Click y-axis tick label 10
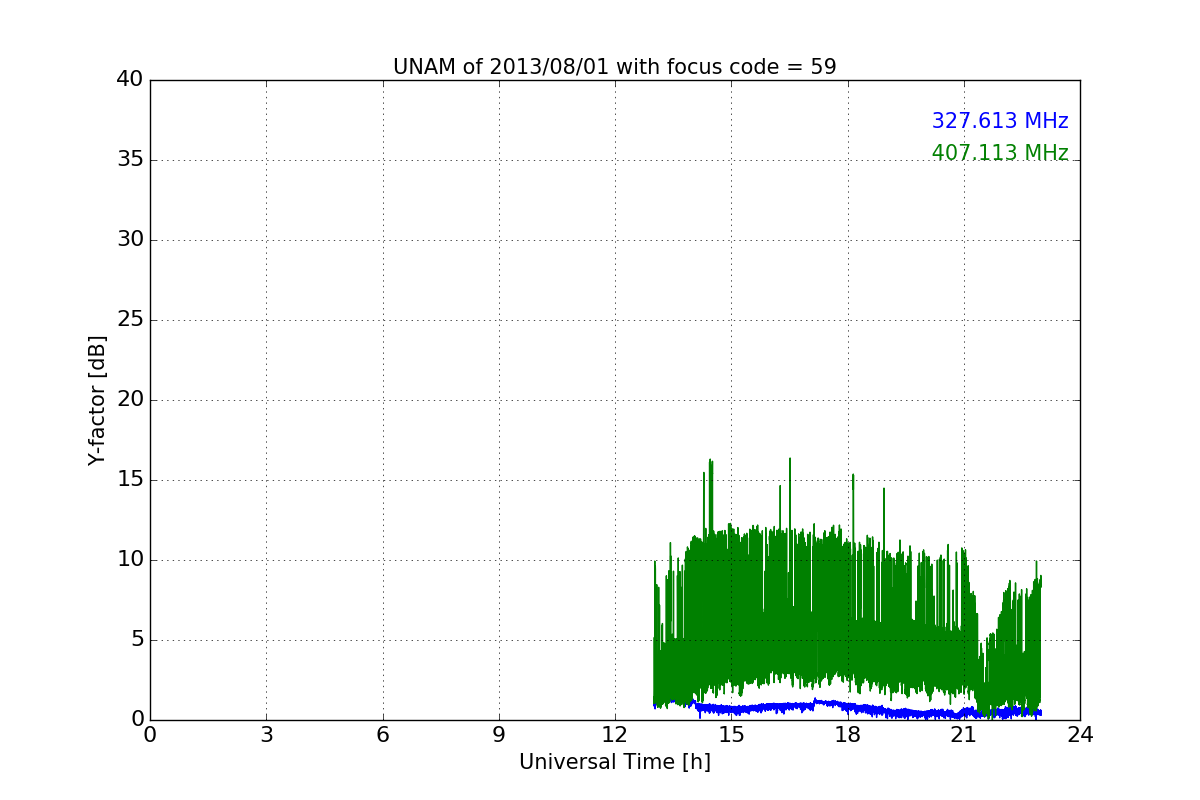The width and height of the screenshot is (1200, 800). (x=129, y=560)
